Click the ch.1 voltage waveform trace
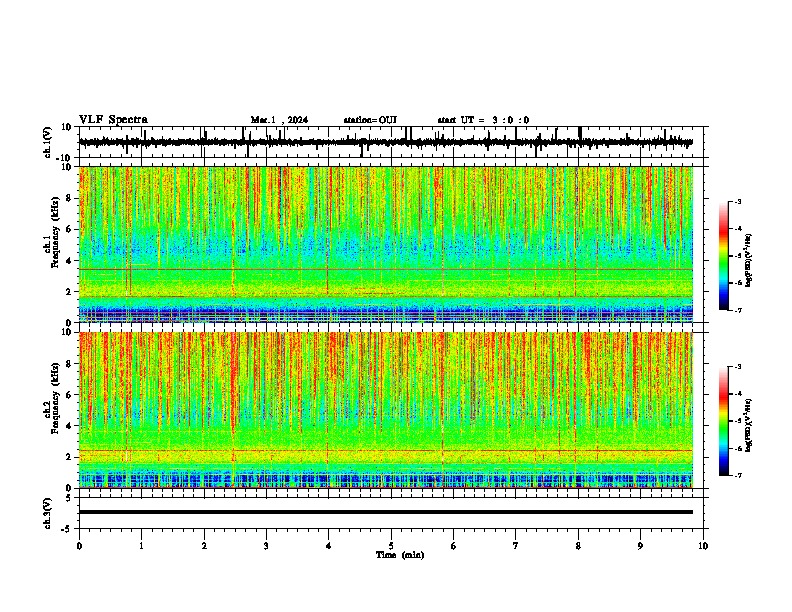 [385, 142]
